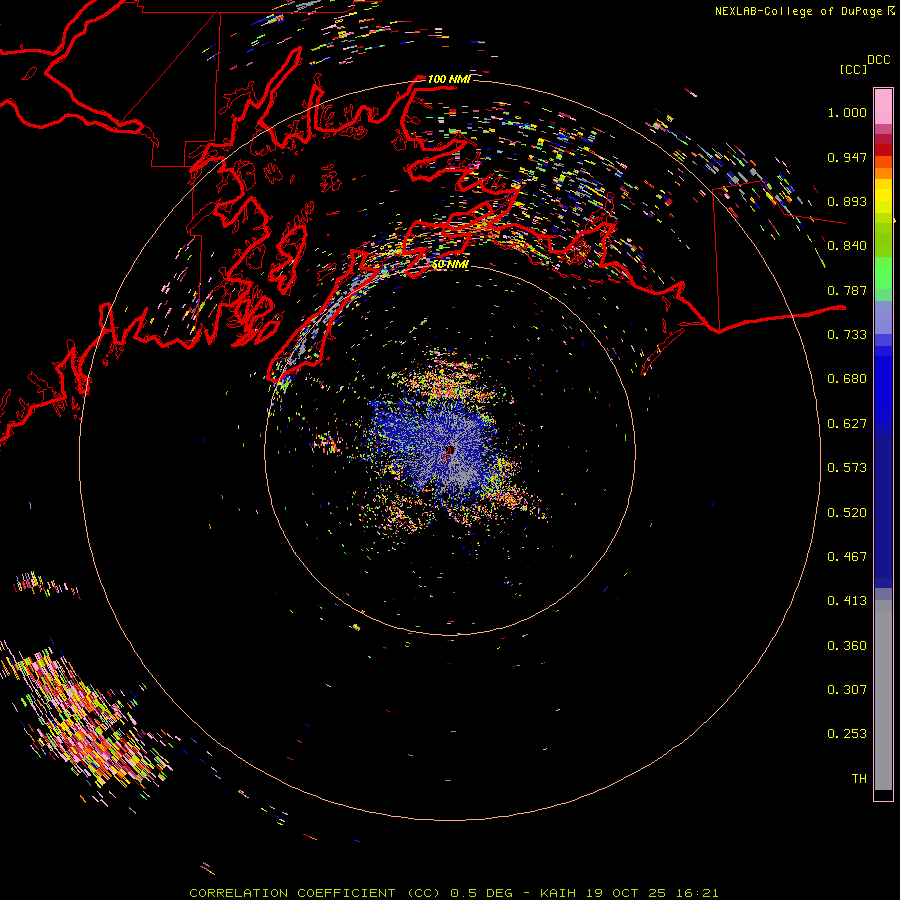Select the 0.680 scale value
Image resolution: width=900 pixels, height=900 pixels.
(x=847, y=379)
